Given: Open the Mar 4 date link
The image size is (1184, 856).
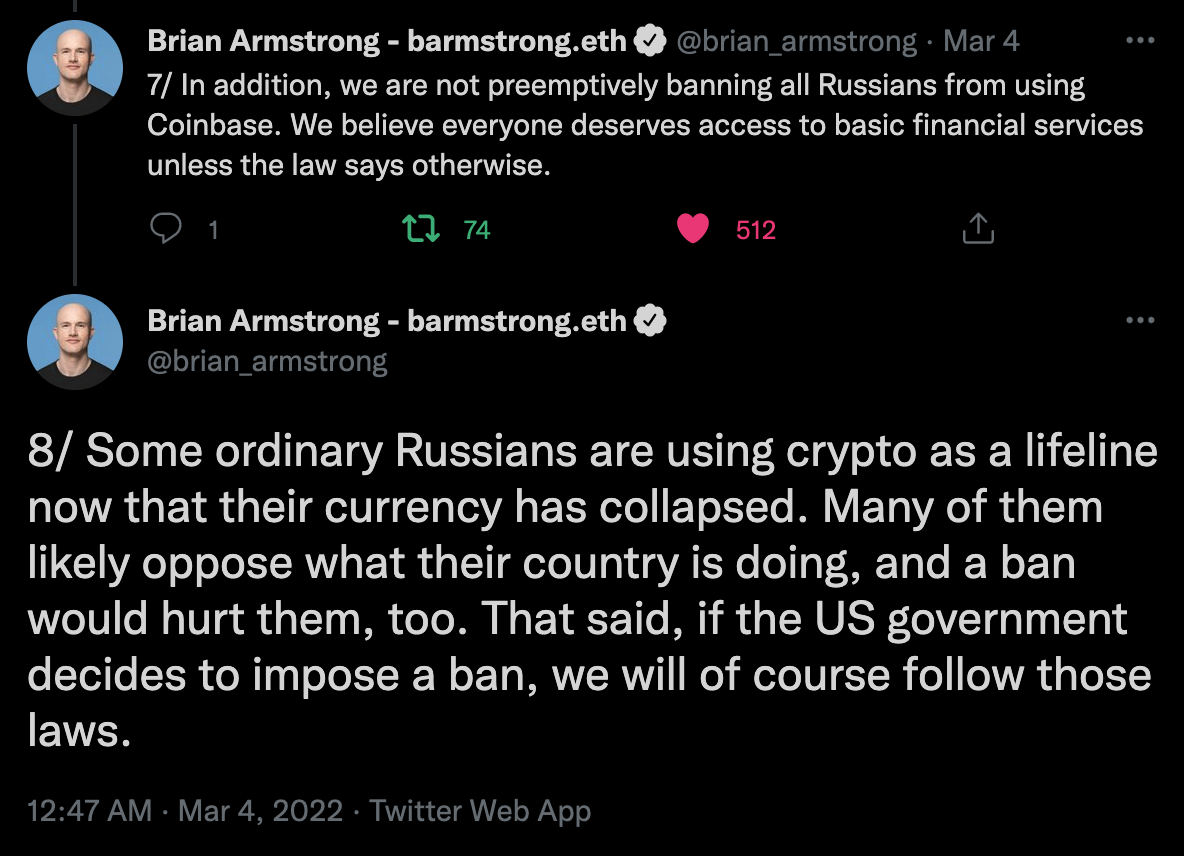Looking at the screenshot, I should pos(981,41).
